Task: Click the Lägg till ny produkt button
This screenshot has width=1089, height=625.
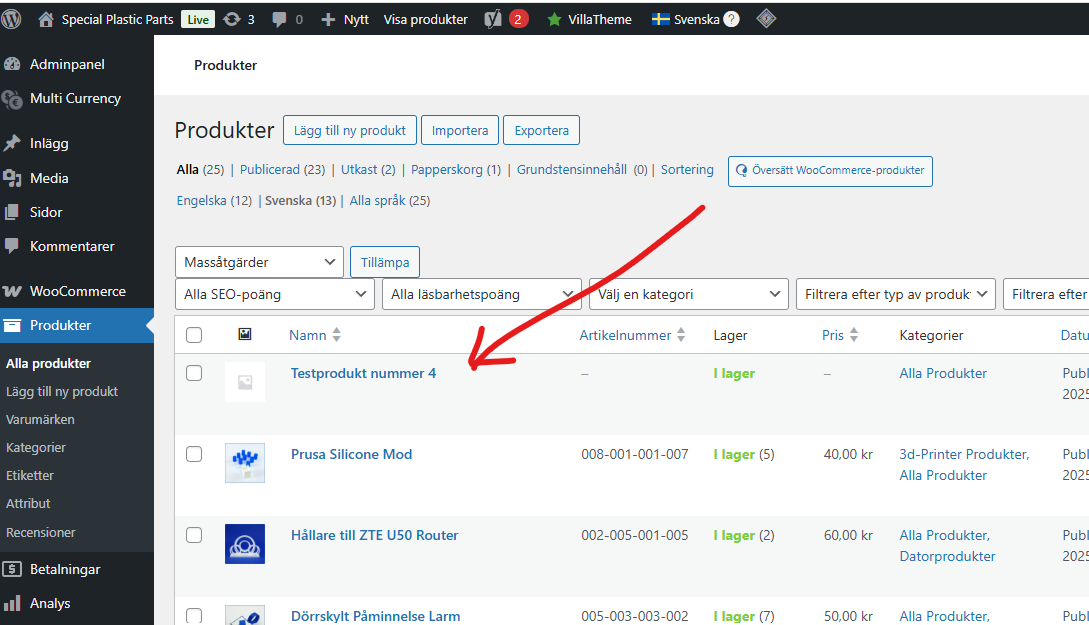Action: point(349,130)
